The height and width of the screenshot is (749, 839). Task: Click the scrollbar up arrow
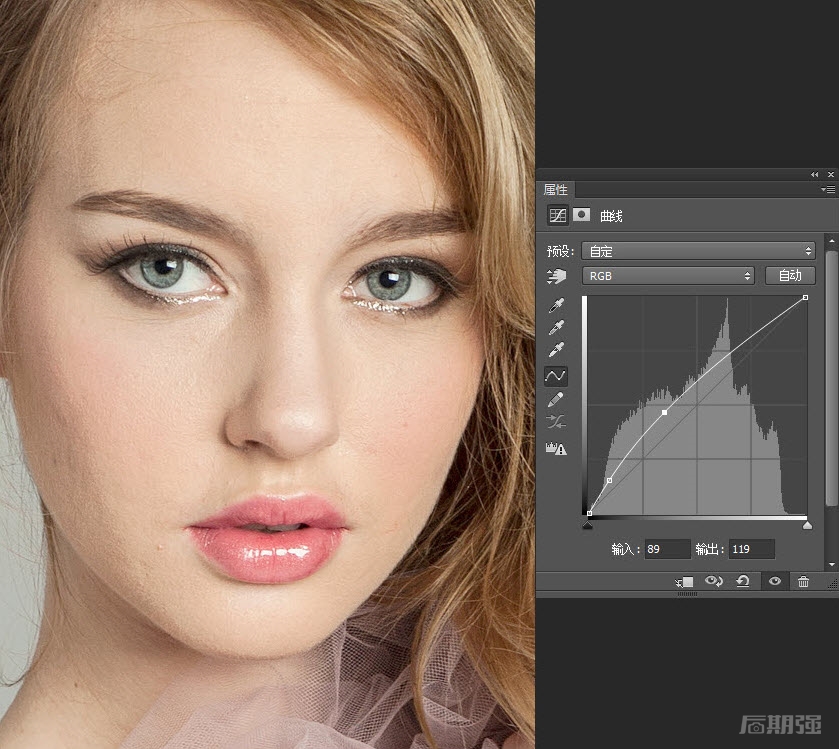[x=831, y=241]
